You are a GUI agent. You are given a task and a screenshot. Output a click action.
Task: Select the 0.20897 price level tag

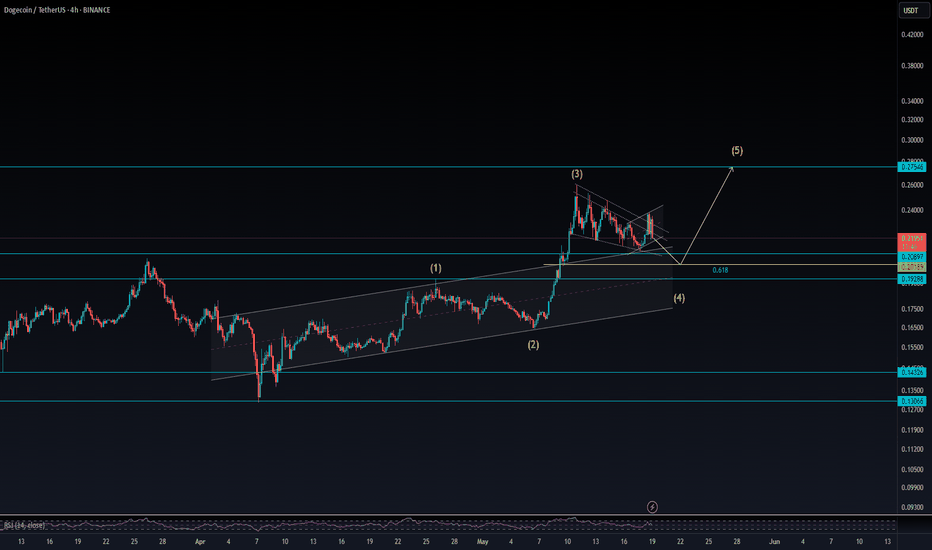[x=912, y=257]
